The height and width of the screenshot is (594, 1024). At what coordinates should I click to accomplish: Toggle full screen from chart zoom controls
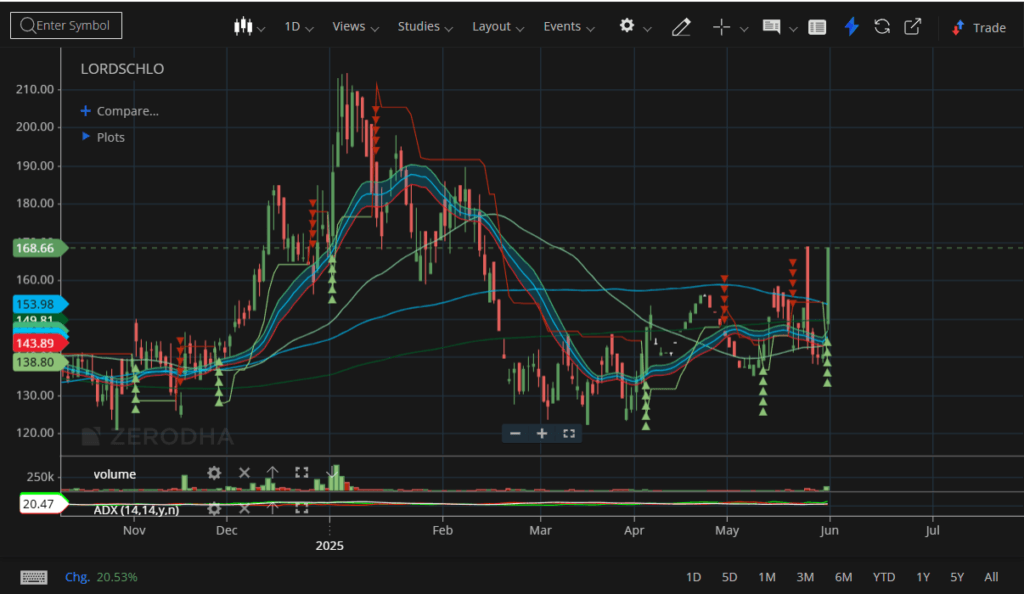(x=568, y=433)
